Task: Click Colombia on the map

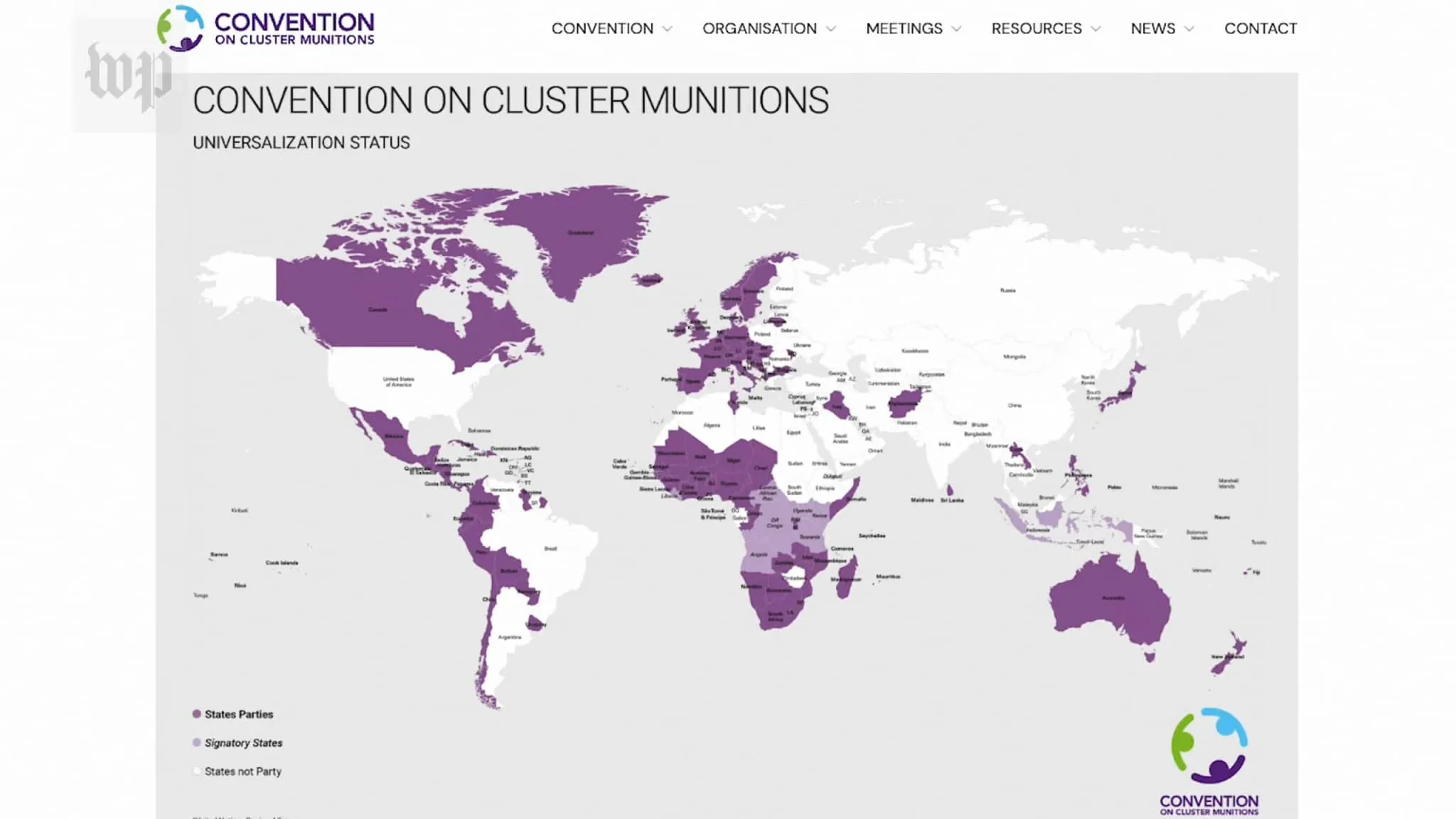Action: 484,503
